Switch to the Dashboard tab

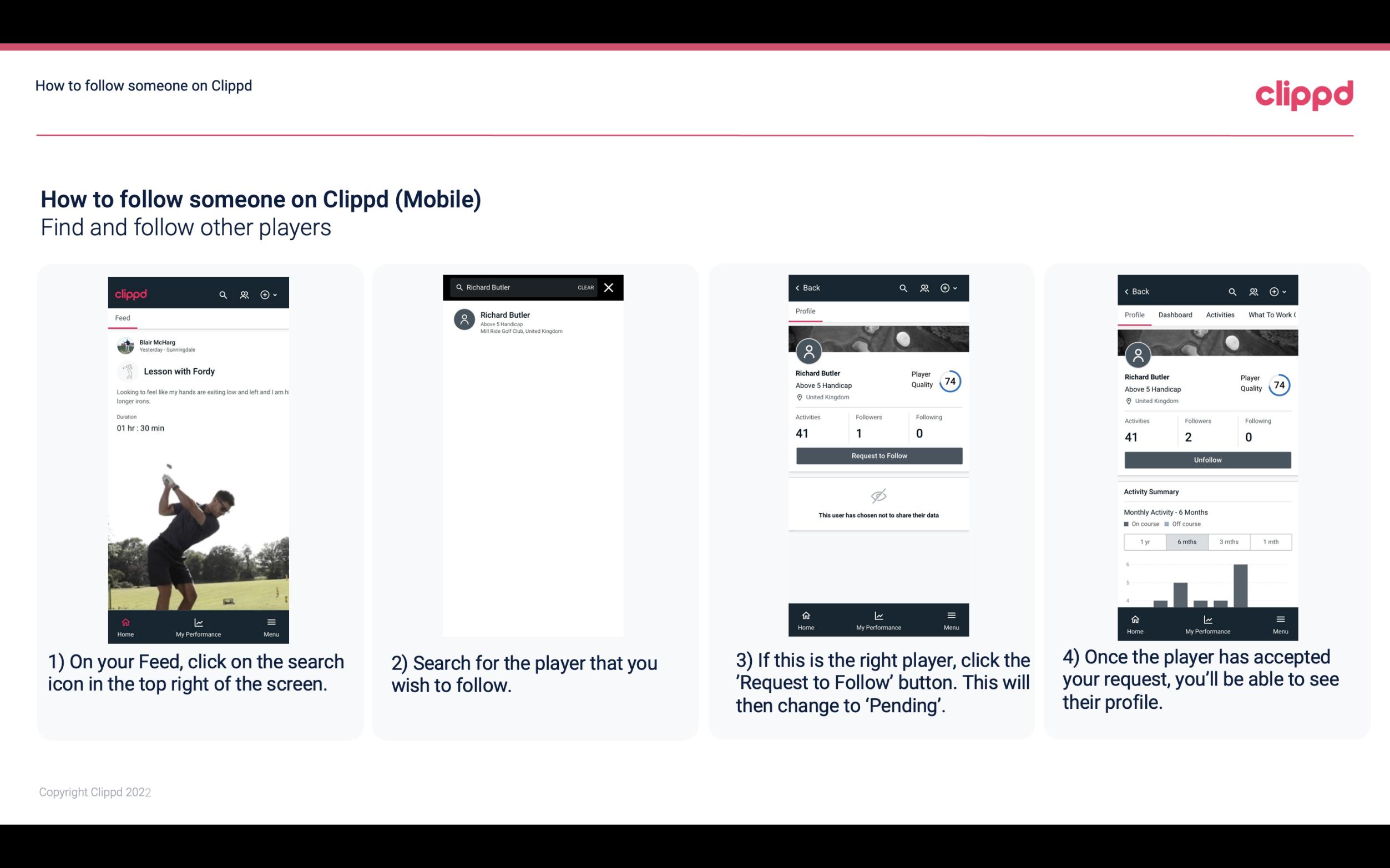coord(1175,314)
